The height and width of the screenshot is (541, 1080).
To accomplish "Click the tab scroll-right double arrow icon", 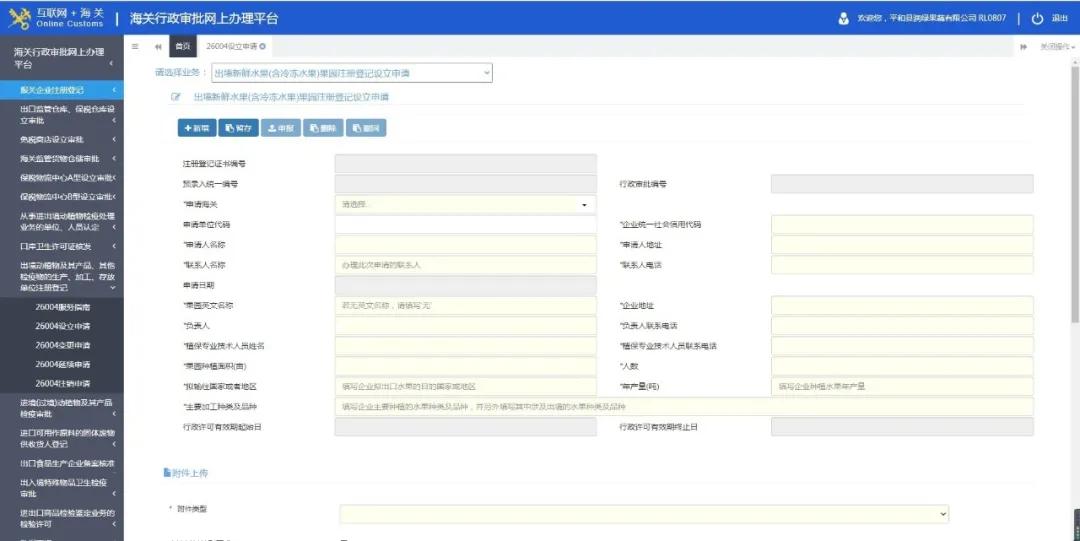I will 1024,47.
